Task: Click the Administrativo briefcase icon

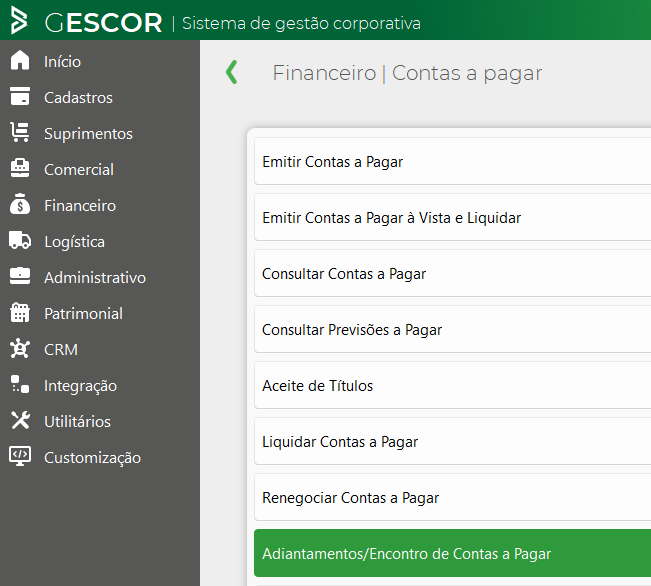Action: tap(20, 277)
